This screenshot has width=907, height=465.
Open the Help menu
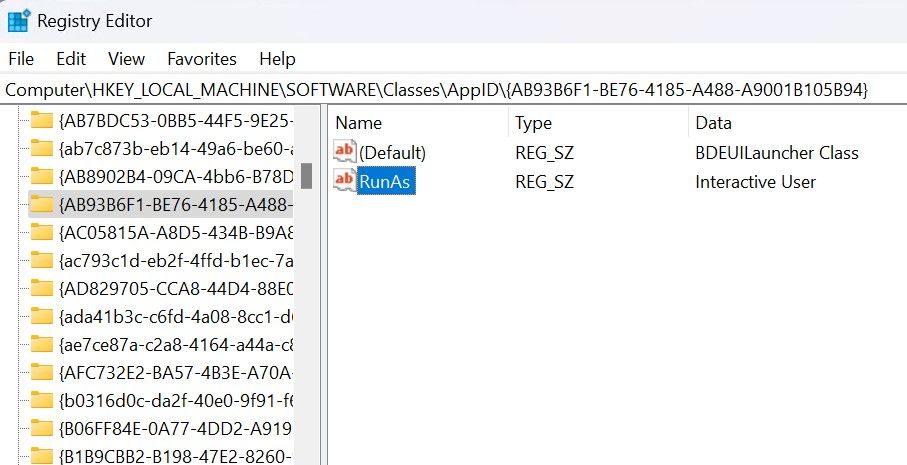277,59
